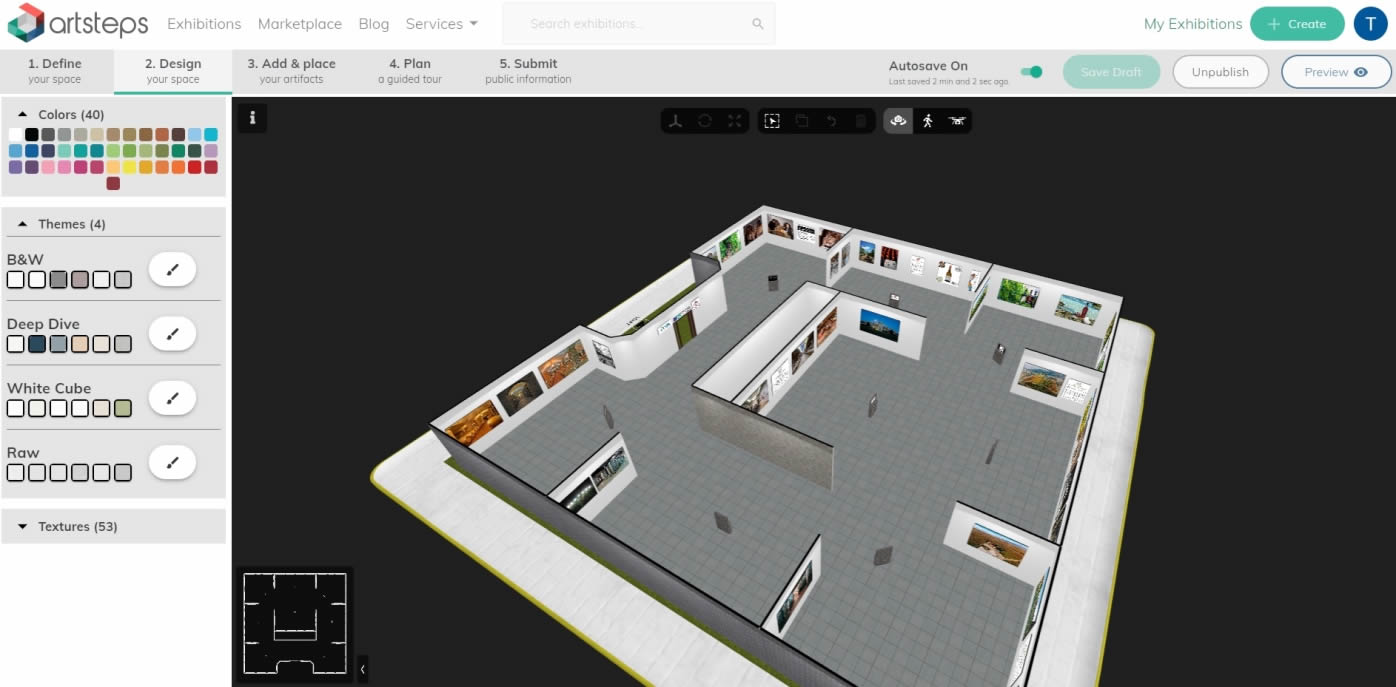Apply the White Cube theme brush

pyautogui.click(x=172, y=398)
